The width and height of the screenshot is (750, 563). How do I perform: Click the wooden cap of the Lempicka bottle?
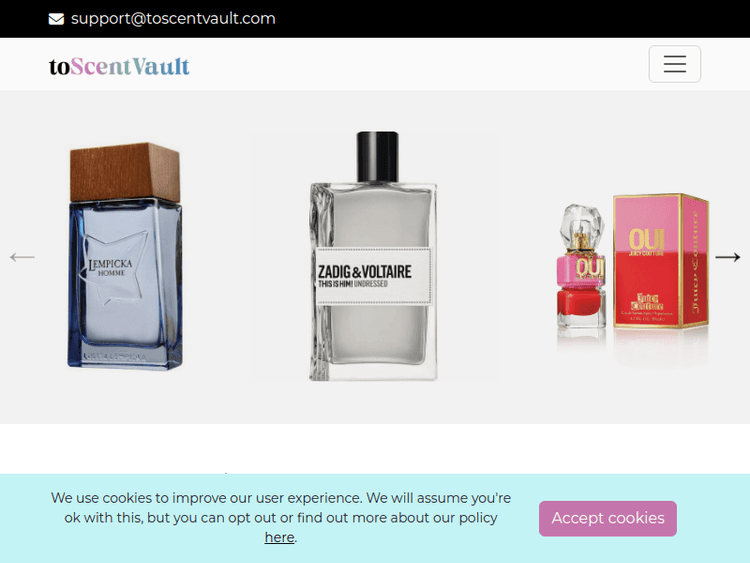tap(125, 172)
